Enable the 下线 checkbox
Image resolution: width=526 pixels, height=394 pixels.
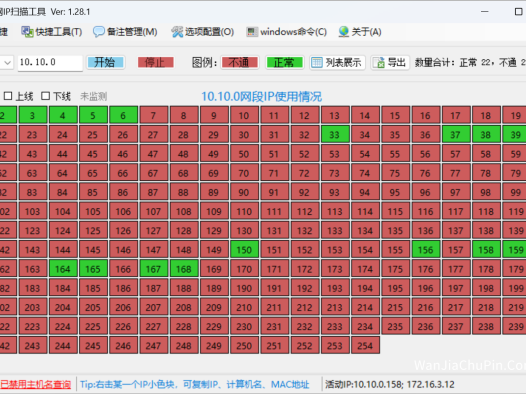[x=46, y=96]
